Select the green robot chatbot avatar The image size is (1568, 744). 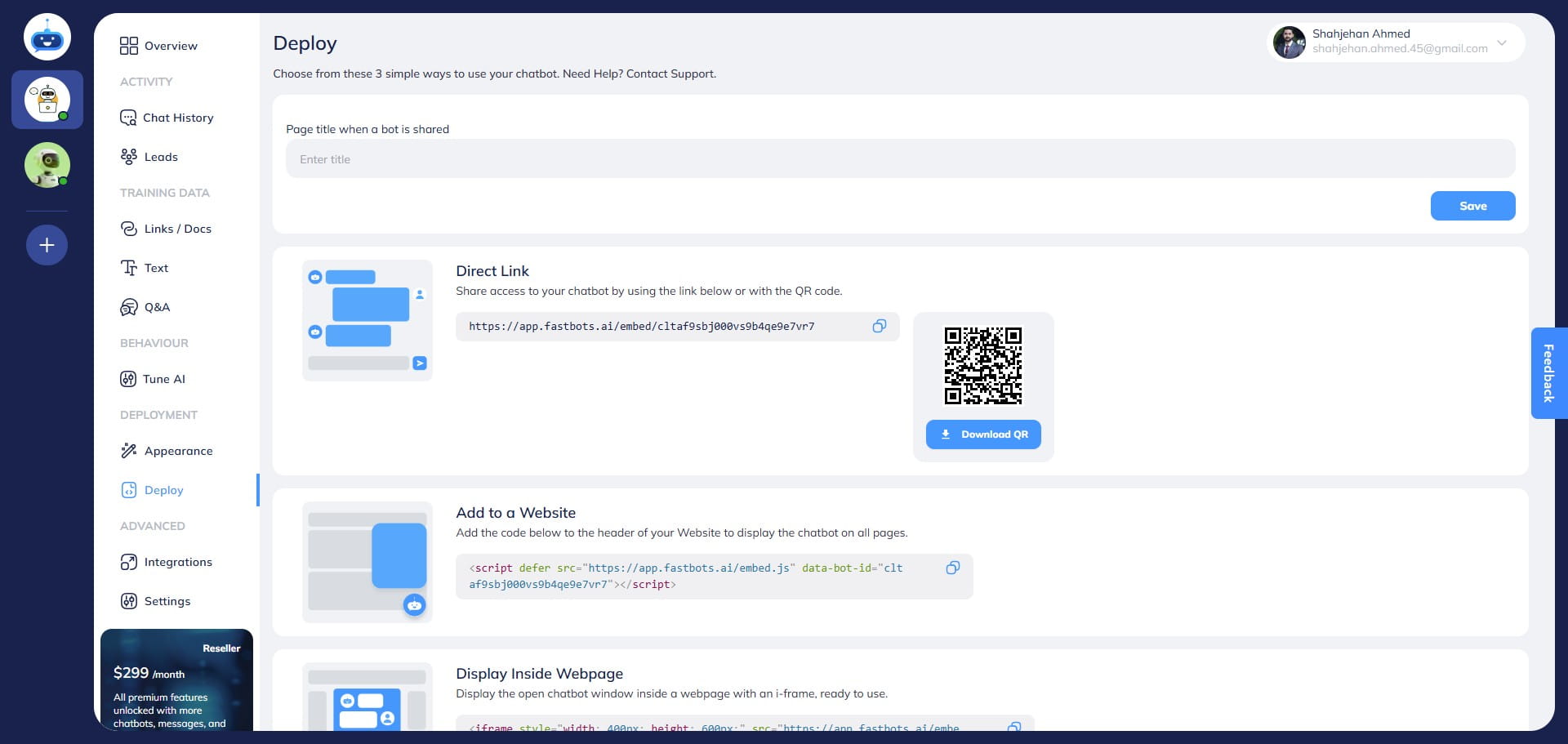[47, 164]
